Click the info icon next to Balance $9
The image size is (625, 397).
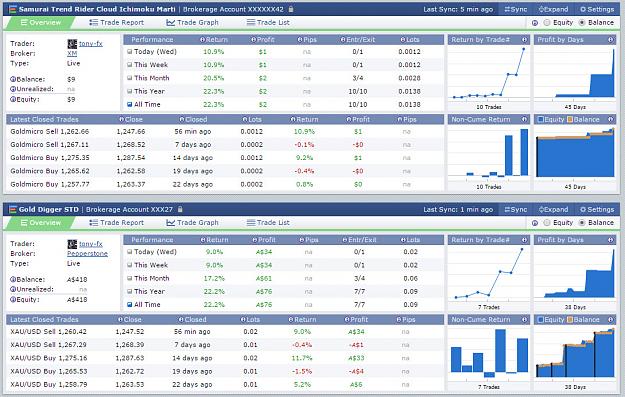point(13,79)
